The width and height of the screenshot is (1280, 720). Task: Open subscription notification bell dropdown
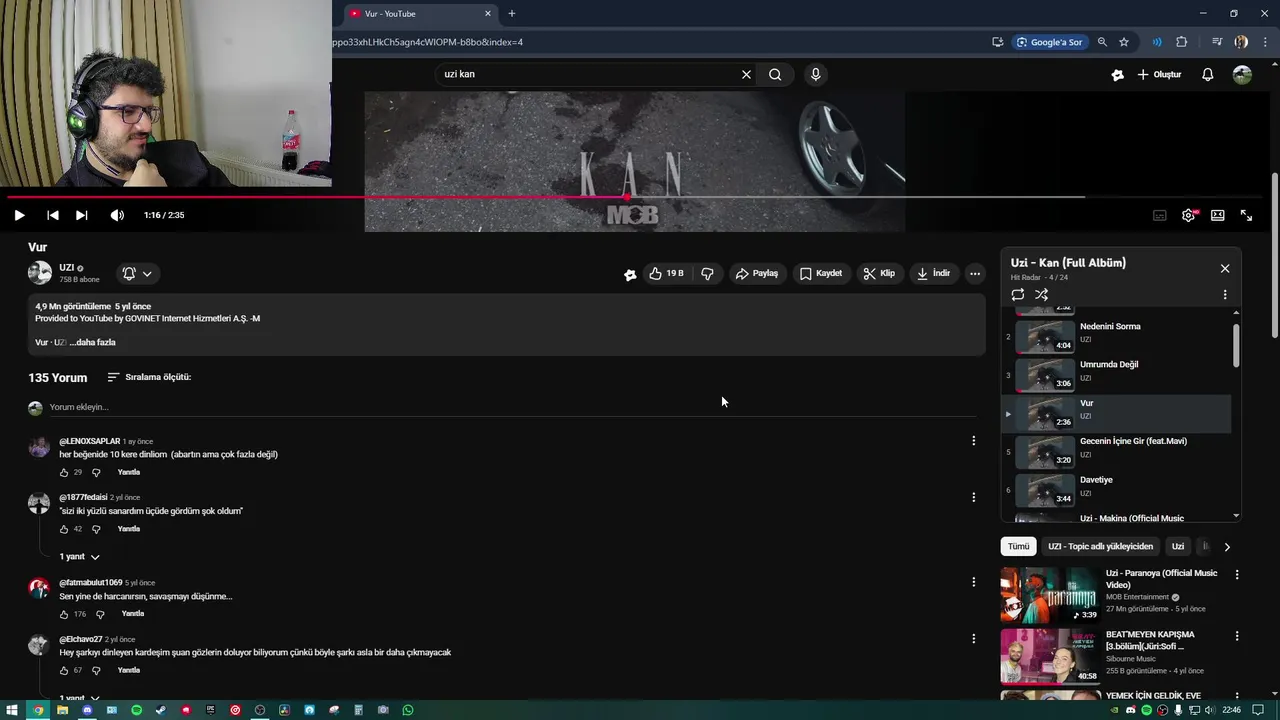coord(137,273)
